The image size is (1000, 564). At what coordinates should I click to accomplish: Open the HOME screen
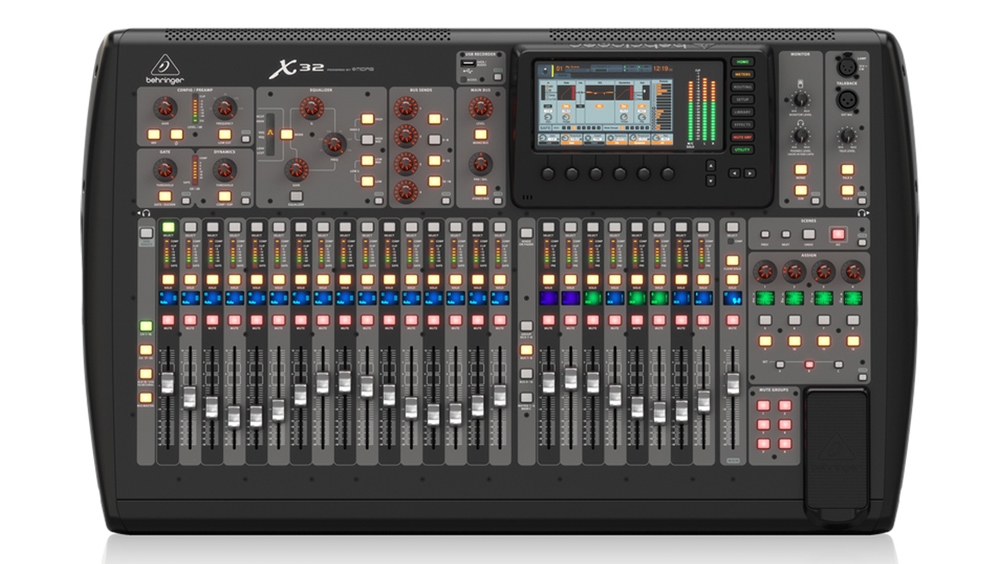742,62
